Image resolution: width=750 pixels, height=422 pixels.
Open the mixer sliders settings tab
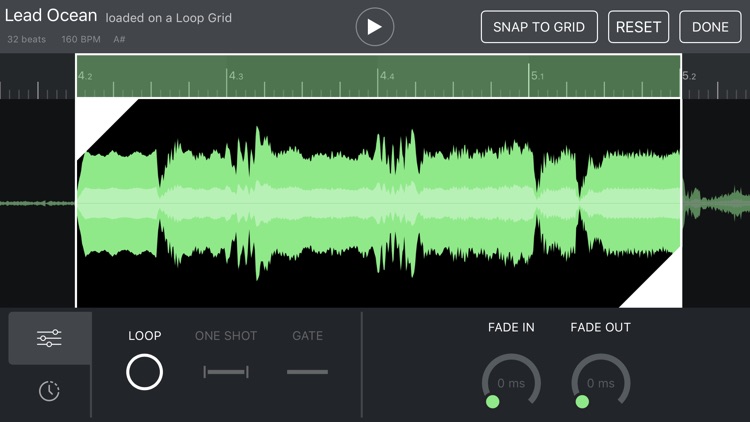49,339
